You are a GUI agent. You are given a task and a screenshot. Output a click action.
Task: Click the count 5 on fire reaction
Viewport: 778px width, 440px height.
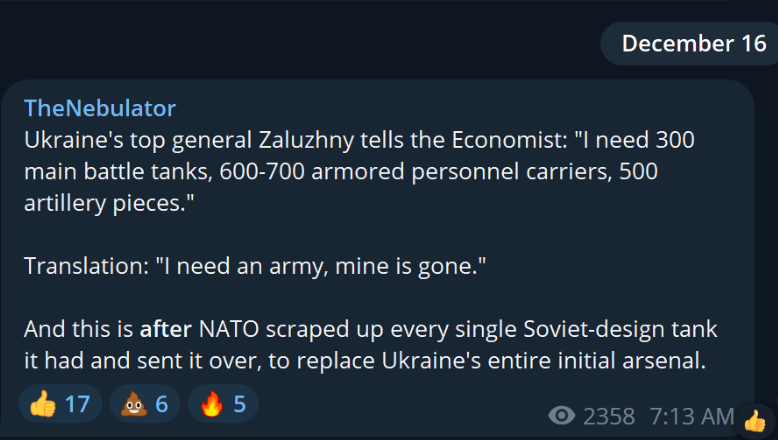[x=239, y=405]
